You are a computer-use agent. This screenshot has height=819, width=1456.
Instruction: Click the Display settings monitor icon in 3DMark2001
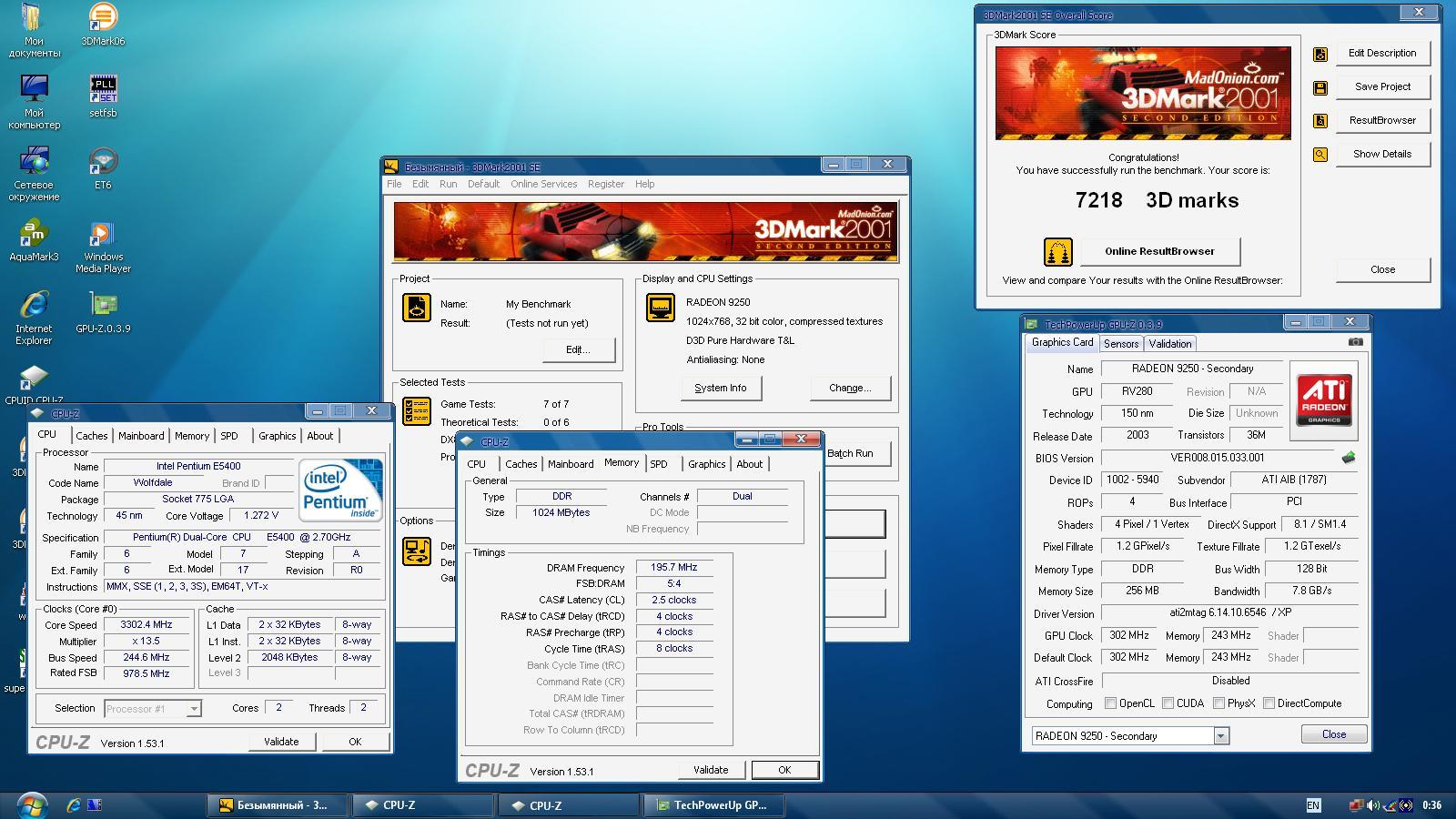coord(661,308)
